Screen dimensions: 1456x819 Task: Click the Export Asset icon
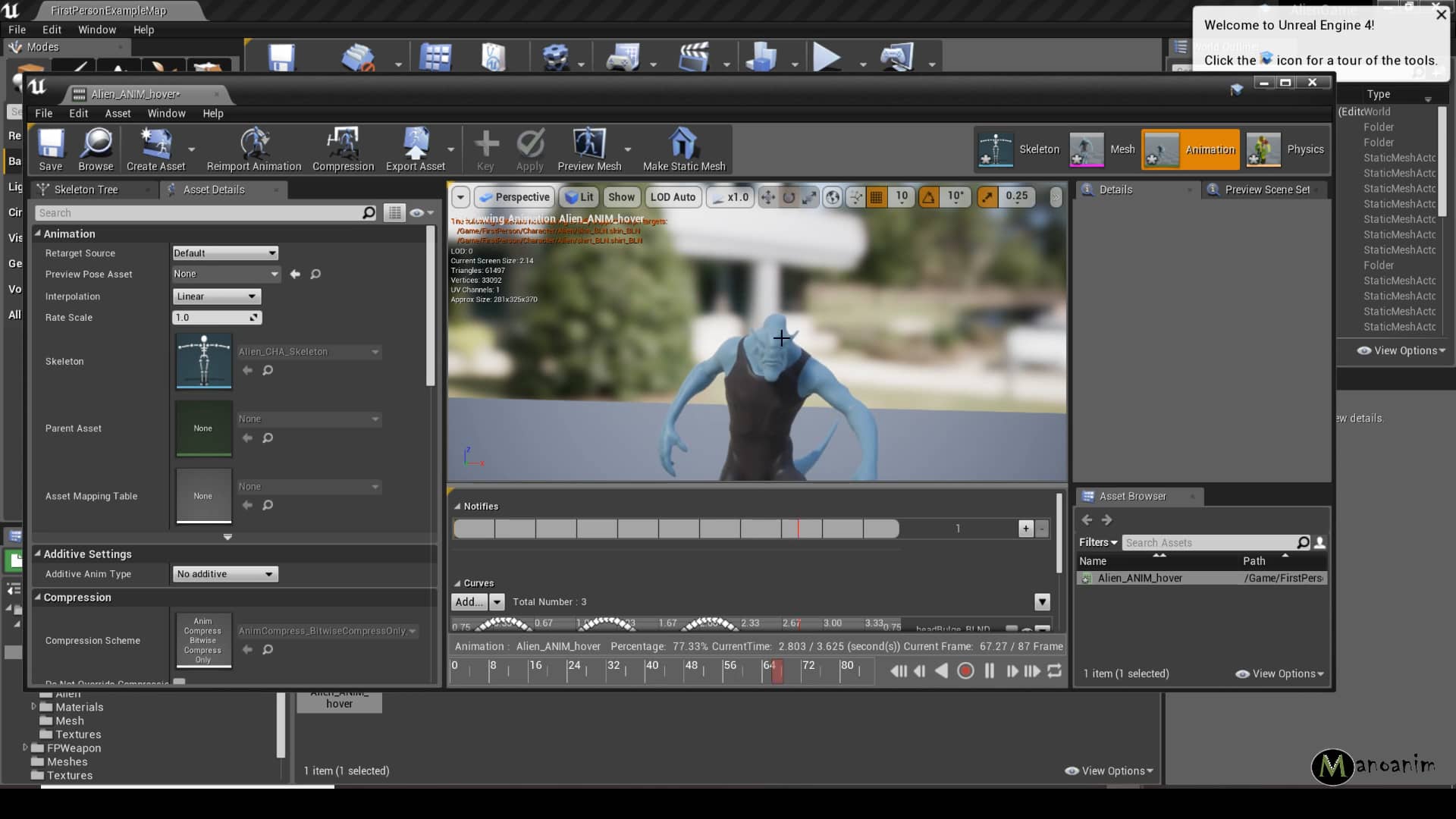click(416, 149)
